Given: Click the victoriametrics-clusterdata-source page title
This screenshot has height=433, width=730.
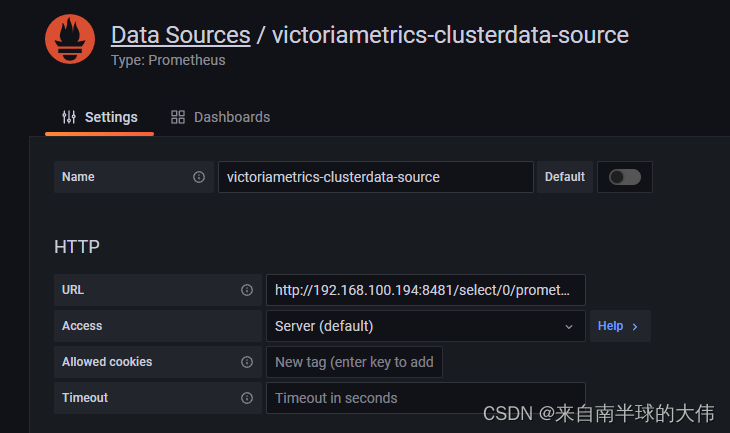Looking at the screenshot, I should pyautogui.click(x=450, y=35).
